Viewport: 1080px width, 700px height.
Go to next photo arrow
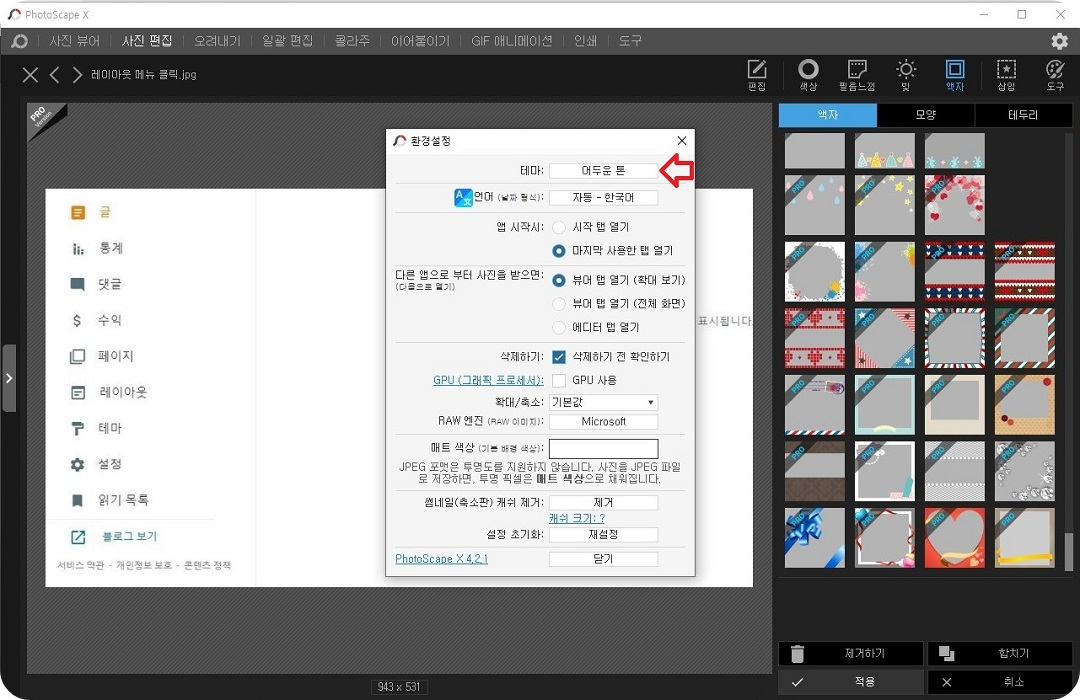coord(77,74)
